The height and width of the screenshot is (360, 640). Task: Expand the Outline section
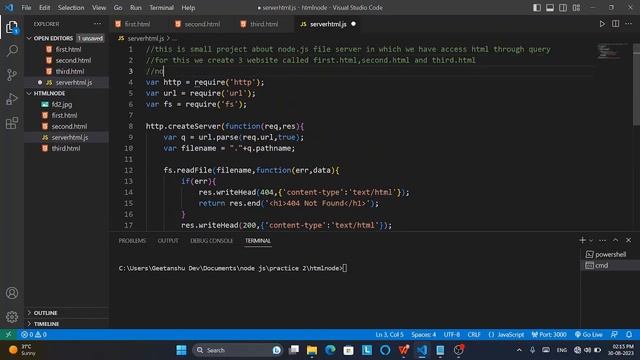click(x=67, y=313)
